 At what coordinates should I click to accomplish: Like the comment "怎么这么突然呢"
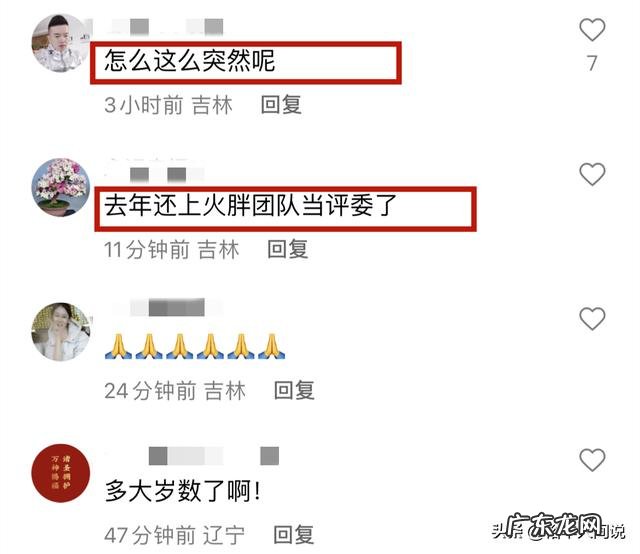[x=592, y=30]
